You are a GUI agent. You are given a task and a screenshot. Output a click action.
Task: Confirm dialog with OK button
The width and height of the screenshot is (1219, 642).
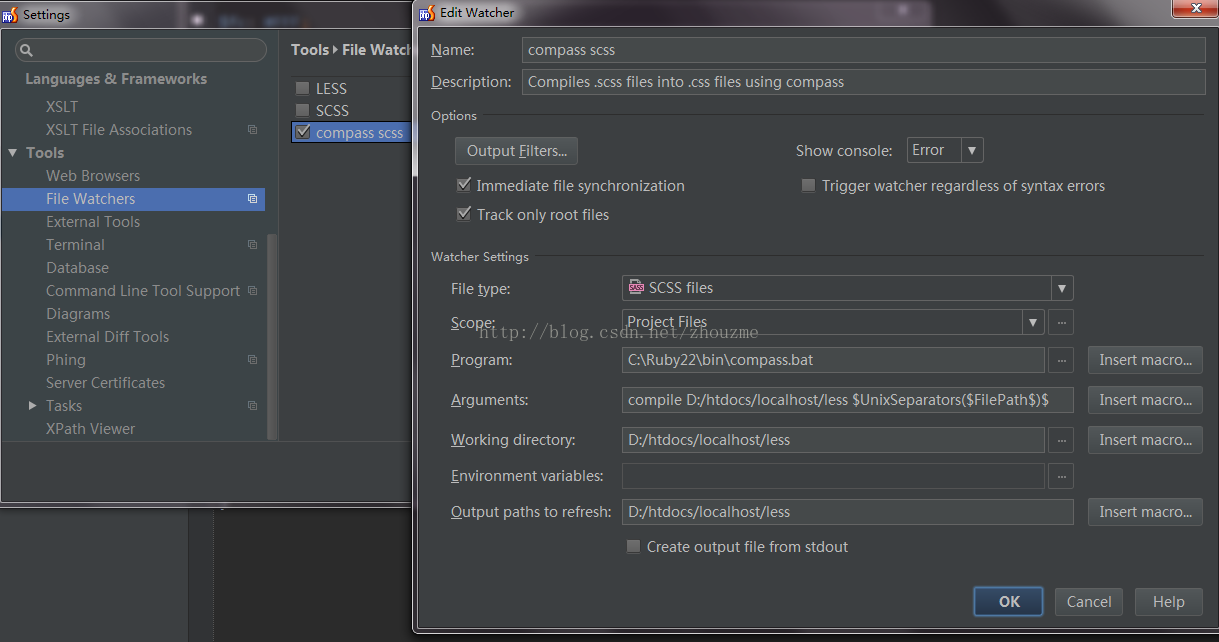[x=1009, y=602]
